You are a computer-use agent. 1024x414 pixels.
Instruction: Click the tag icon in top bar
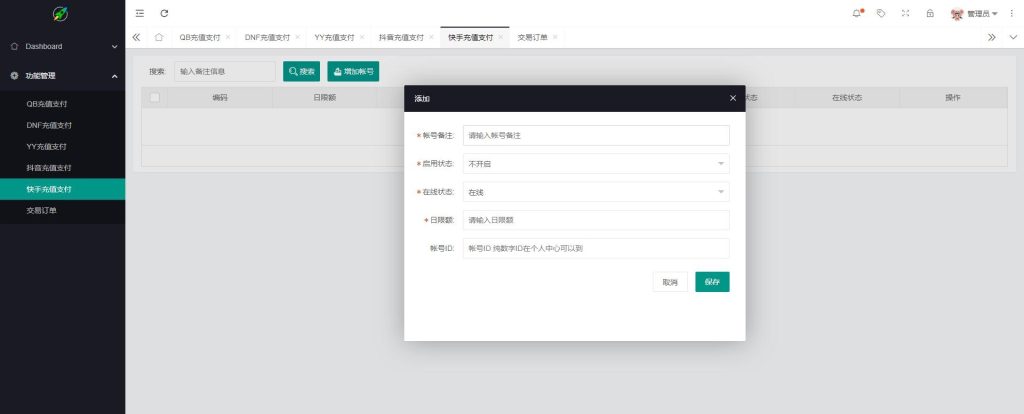881,13
